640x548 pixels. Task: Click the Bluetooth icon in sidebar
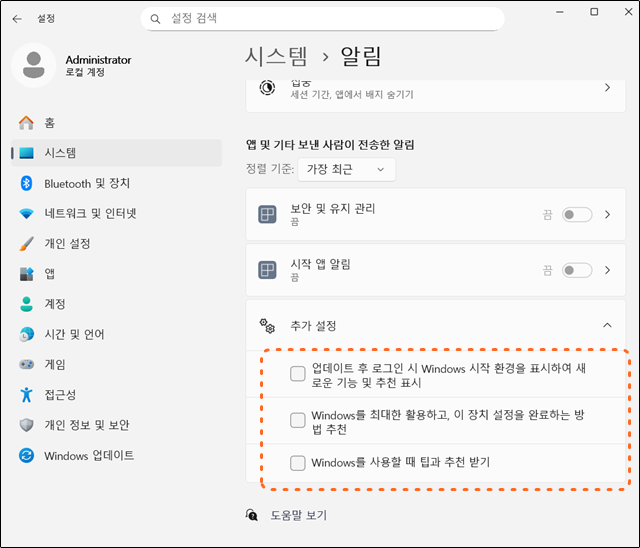point(27,183)
